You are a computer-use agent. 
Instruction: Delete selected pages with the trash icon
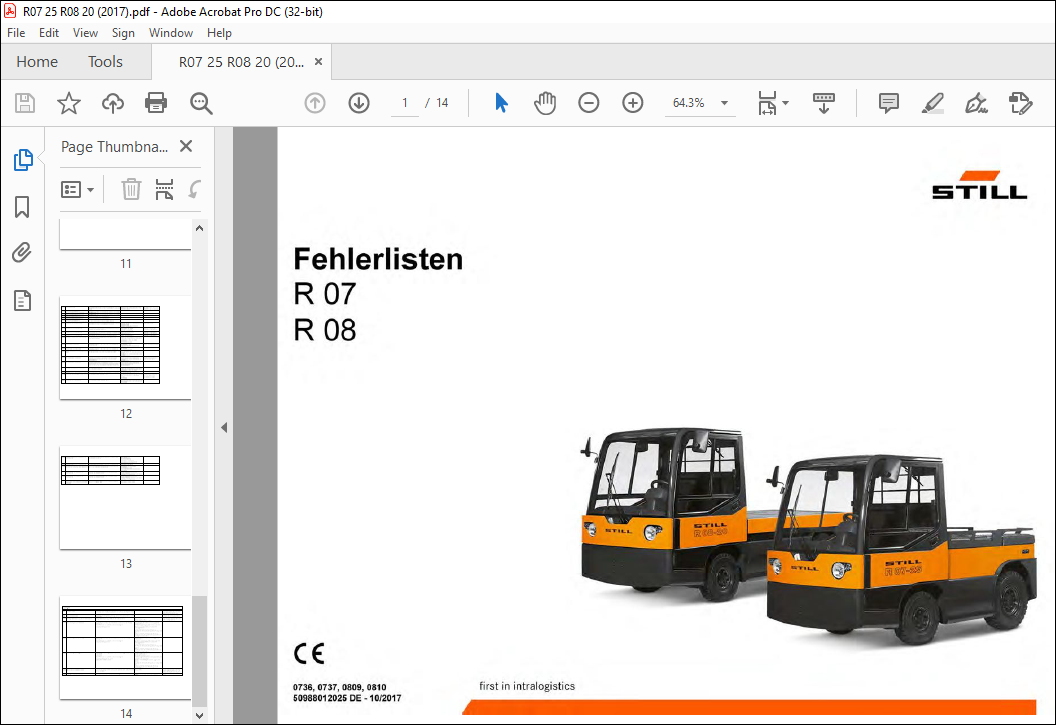pos(131,190)
